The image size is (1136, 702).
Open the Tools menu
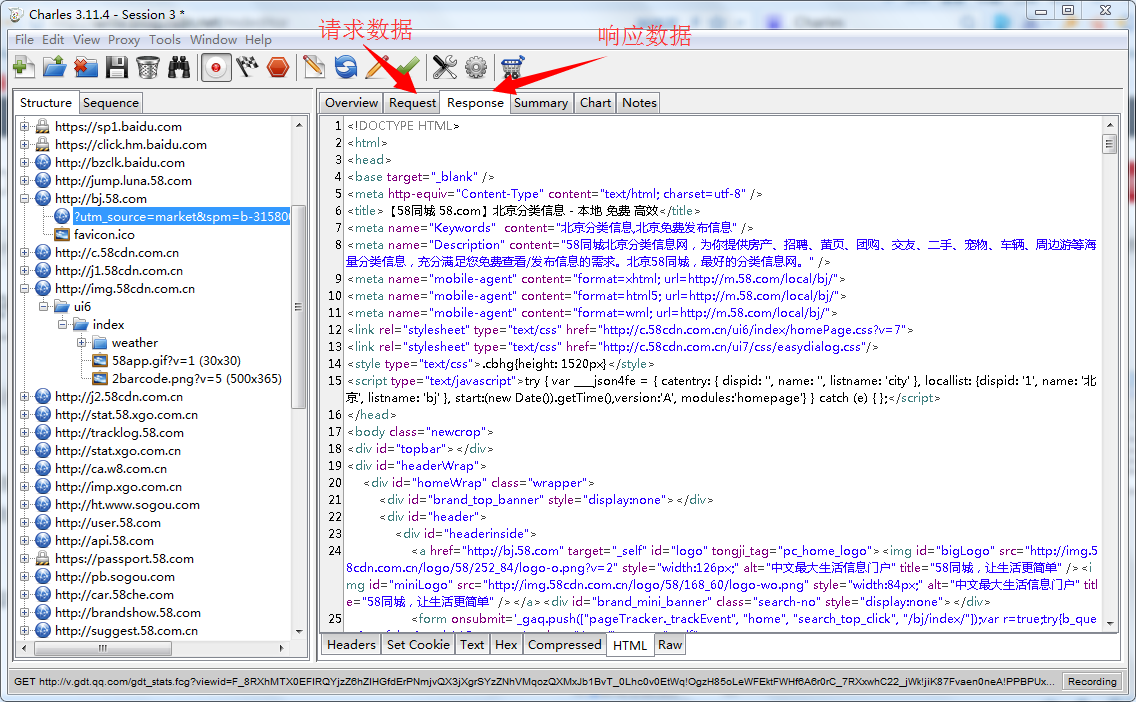165,40
